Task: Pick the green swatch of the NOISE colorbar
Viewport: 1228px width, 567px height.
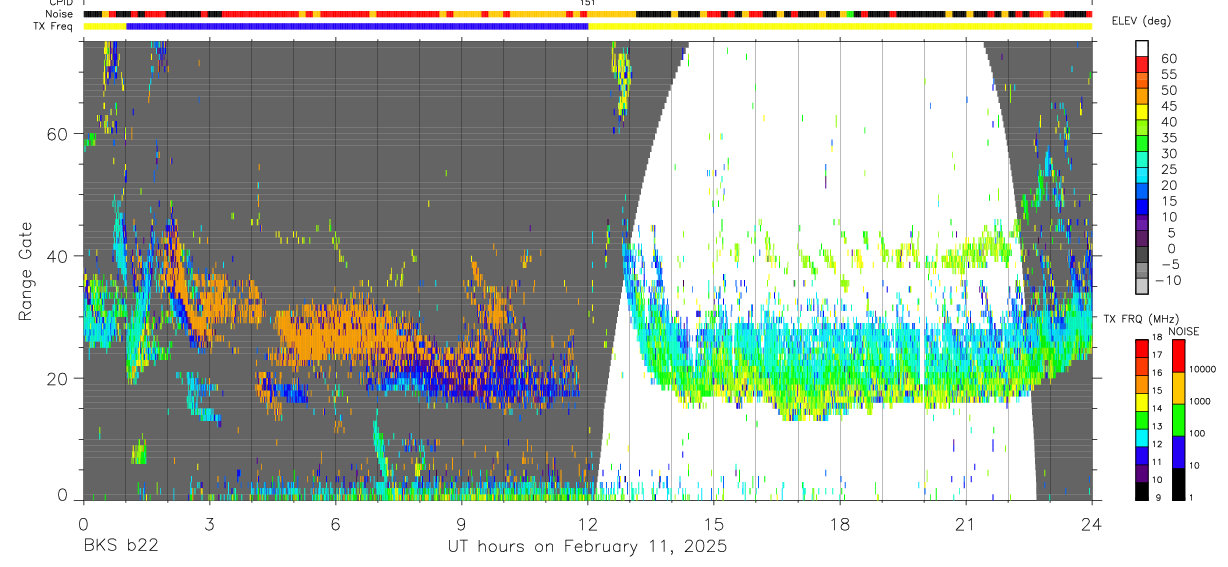Action: 1178,420
